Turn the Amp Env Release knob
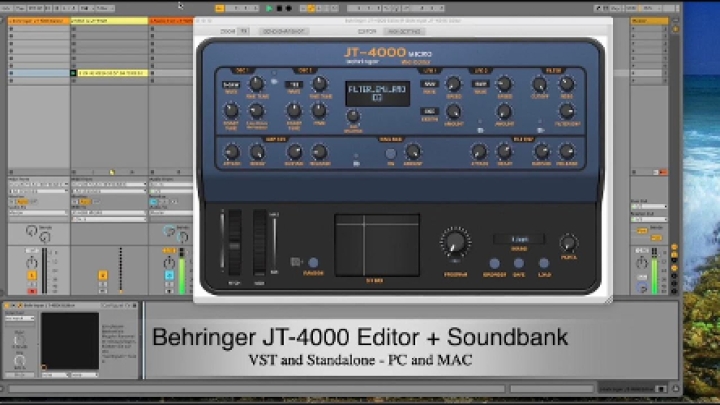Viewport: 720px width, 405px height. (x=320, y=152)
